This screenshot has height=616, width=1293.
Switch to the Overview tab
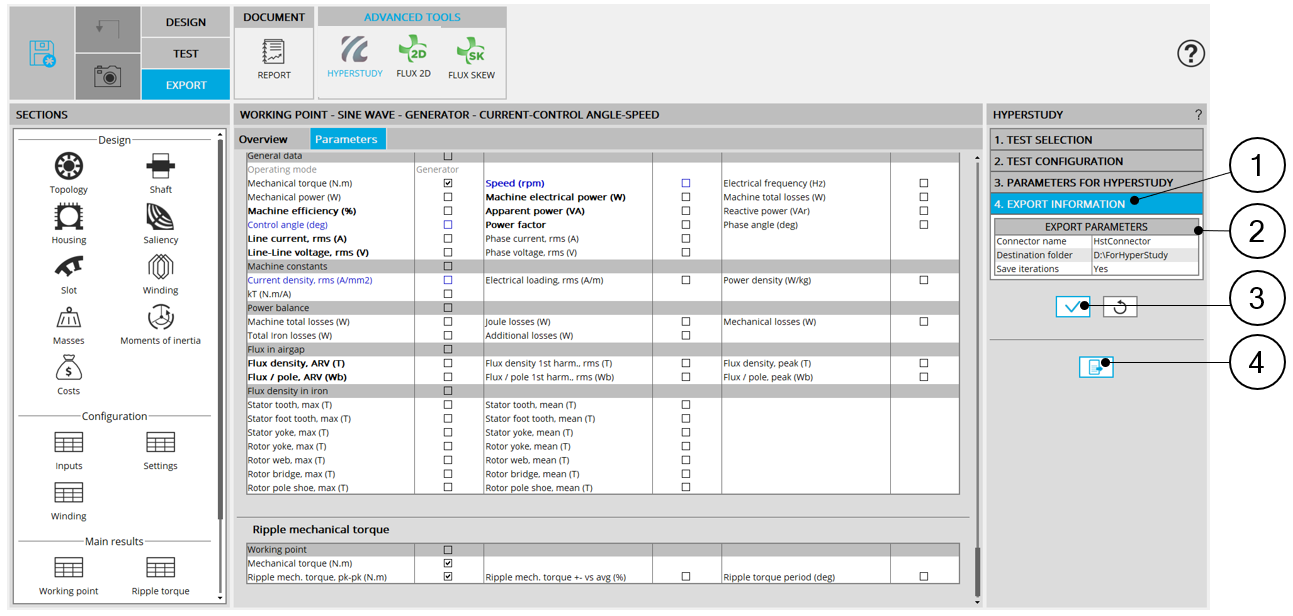pos(263,139)
